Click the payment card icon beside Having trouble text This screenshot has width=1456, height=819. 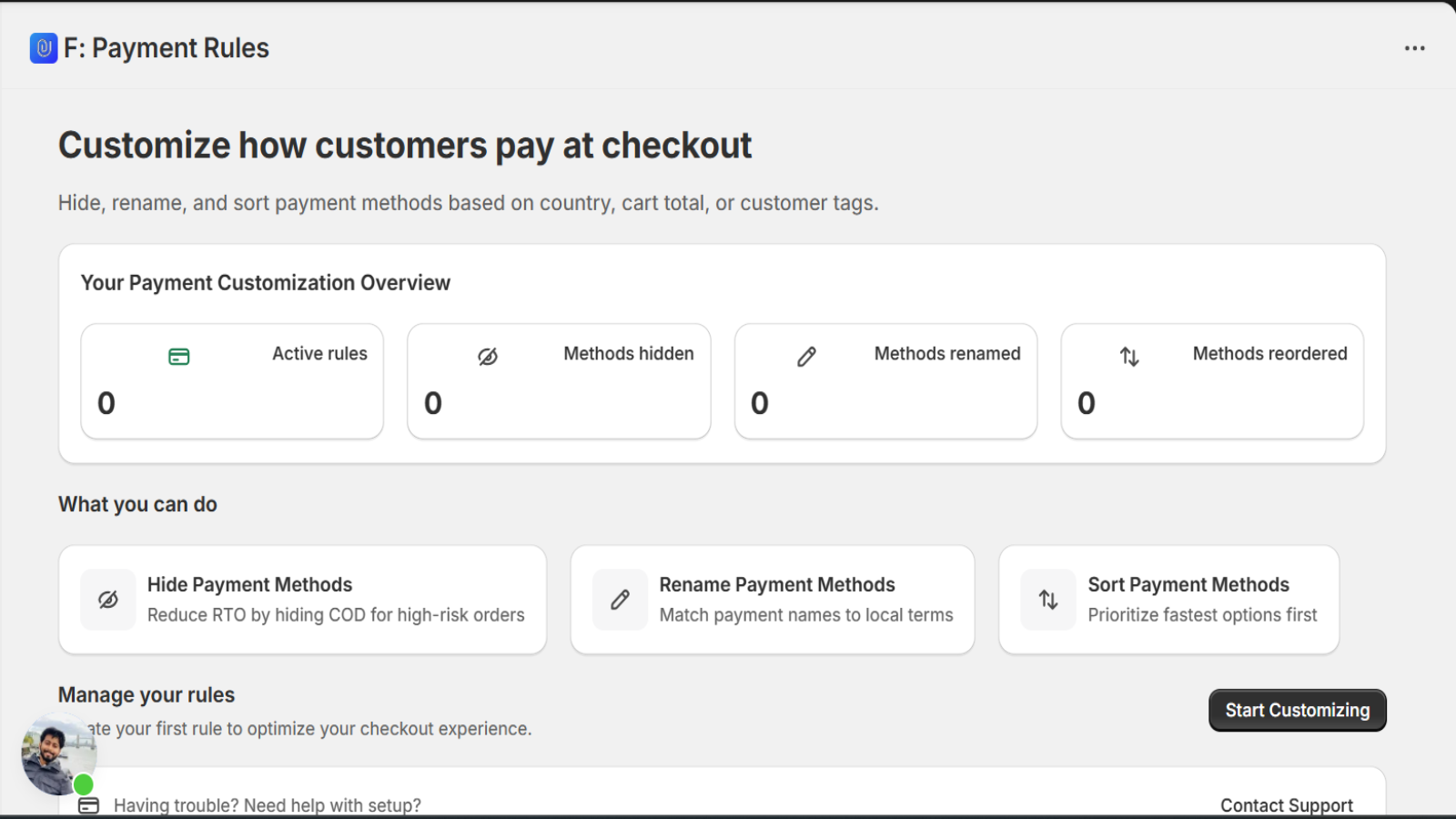tap(88, 804)
